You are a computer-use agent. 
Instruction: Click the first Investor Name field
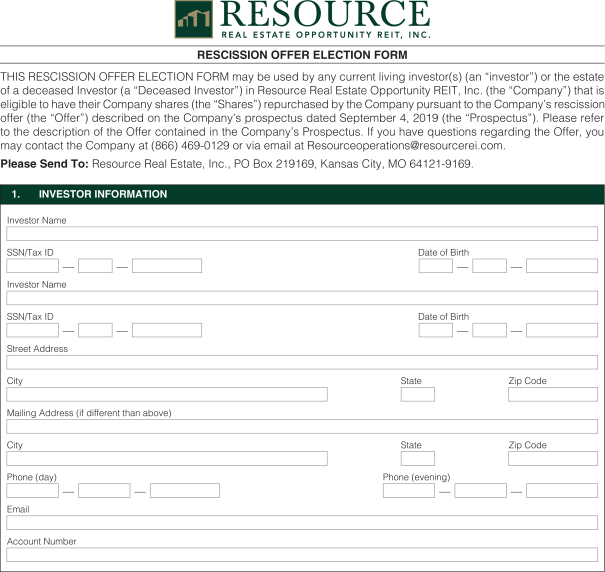pyautogui.click(x=302, y=234)
